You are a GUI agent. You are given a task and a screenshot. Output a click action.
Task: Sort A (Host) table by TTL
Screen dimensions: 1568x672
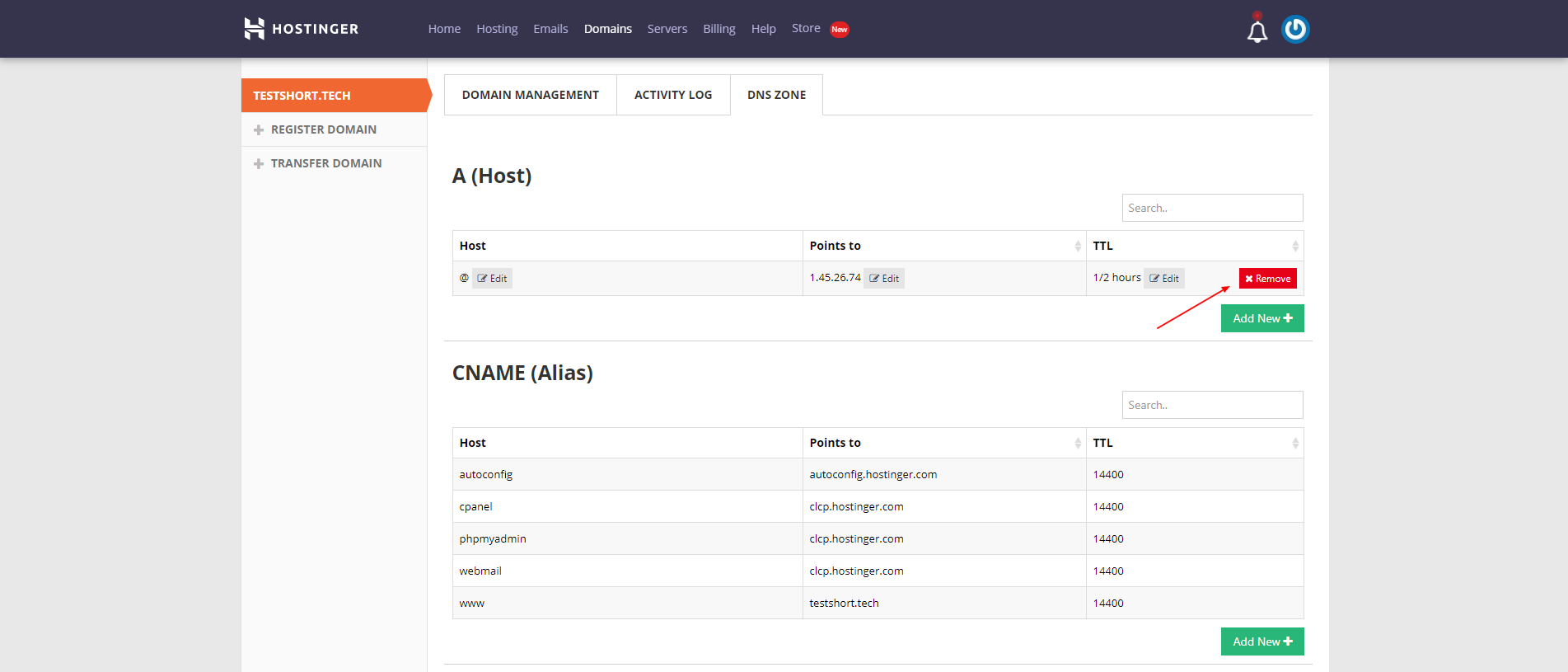point(1294,247)
